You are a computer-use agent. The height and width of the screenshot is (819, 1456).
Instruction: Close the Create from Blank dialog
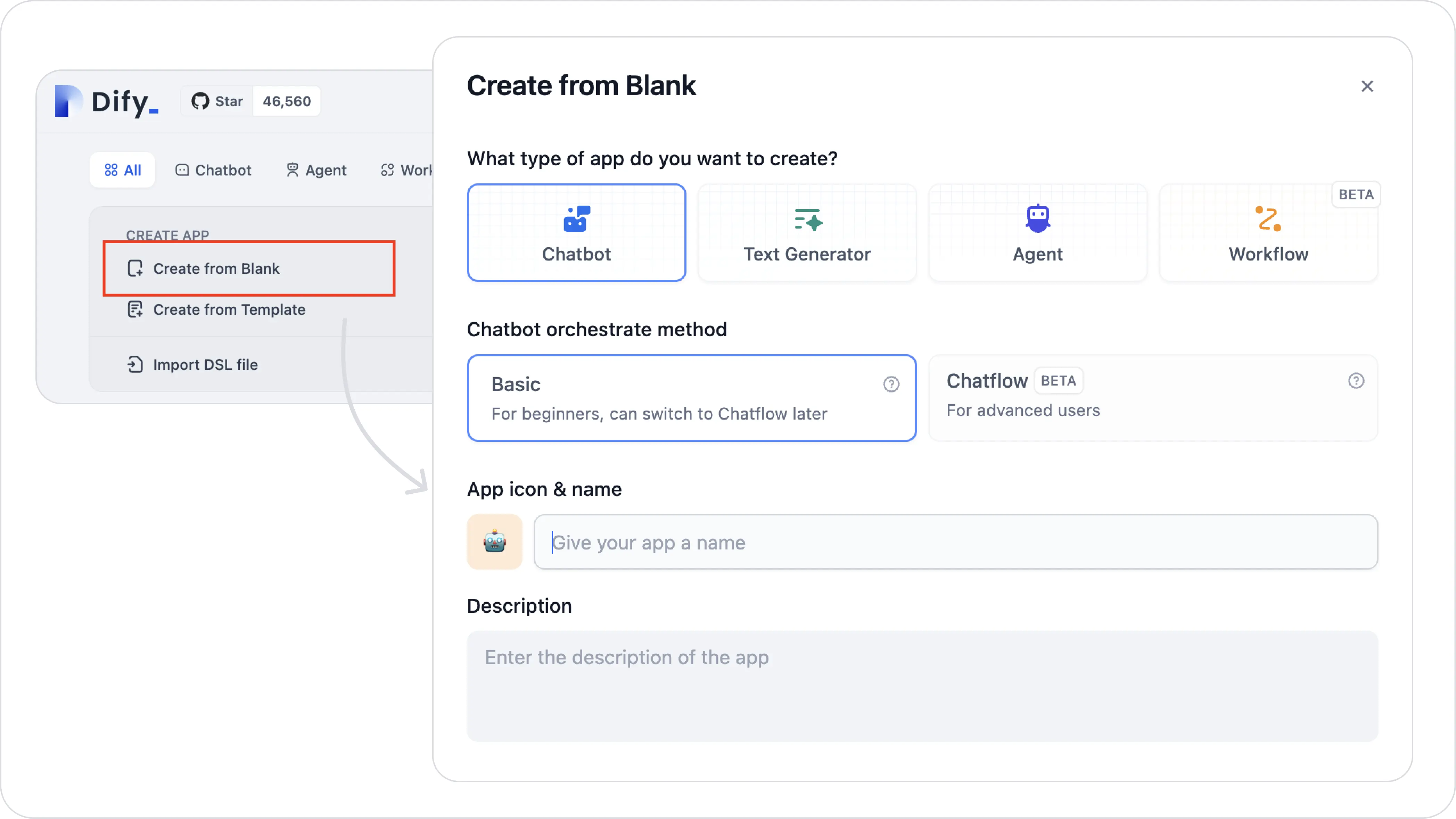coord(1367,86)
